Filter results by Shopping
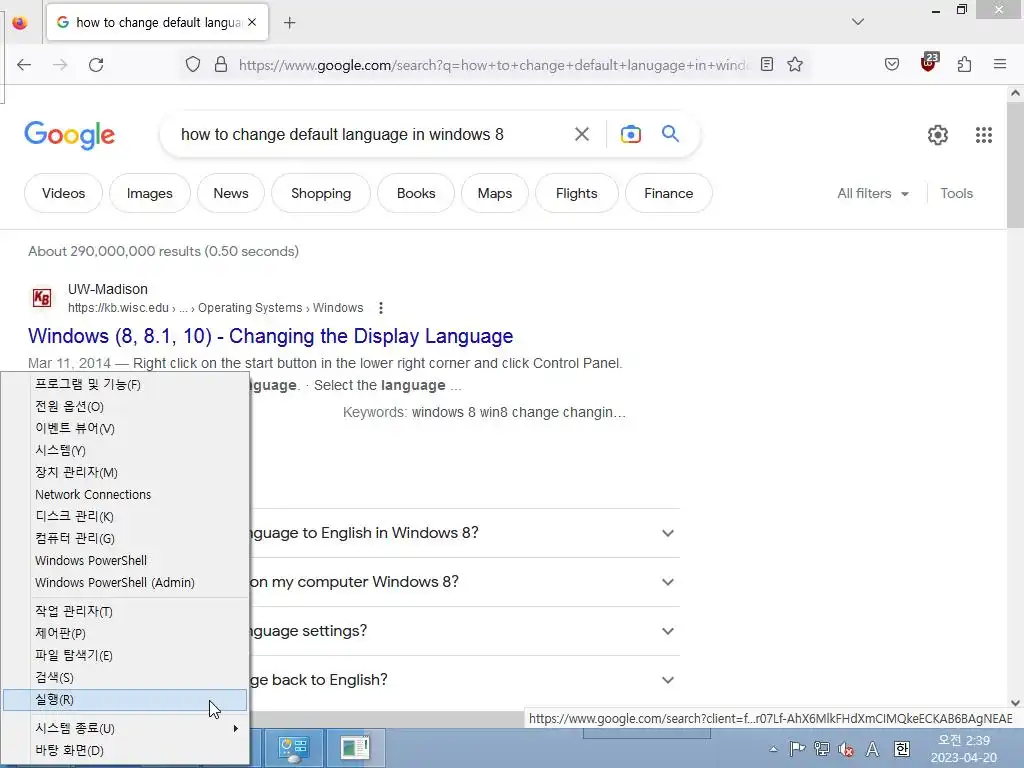 (321, 193)
